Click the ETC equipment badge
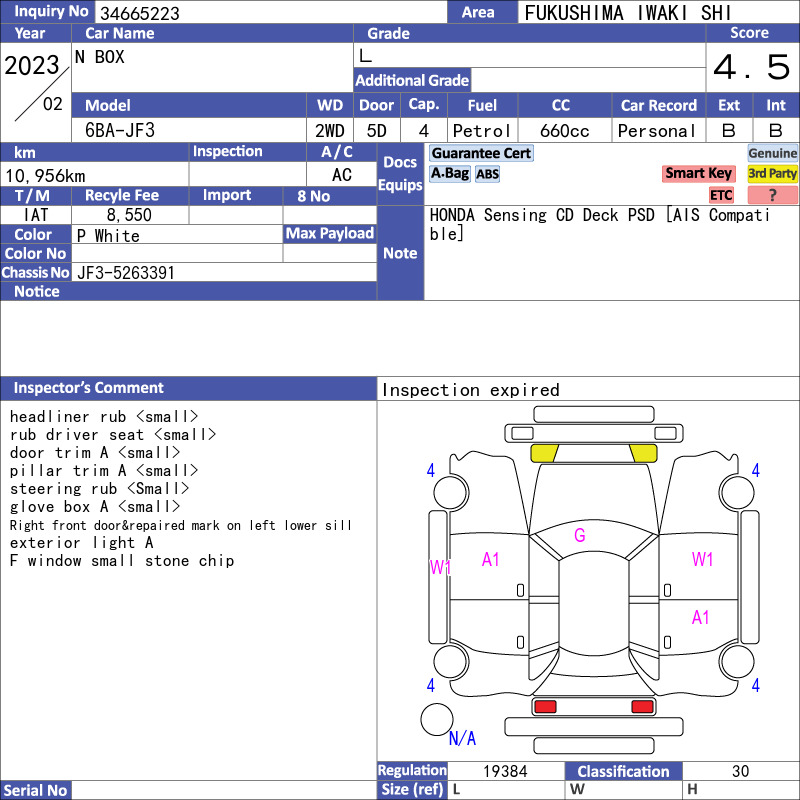Image resolution: width=800 pixels, height=800 pixels. tap(721, 195)
